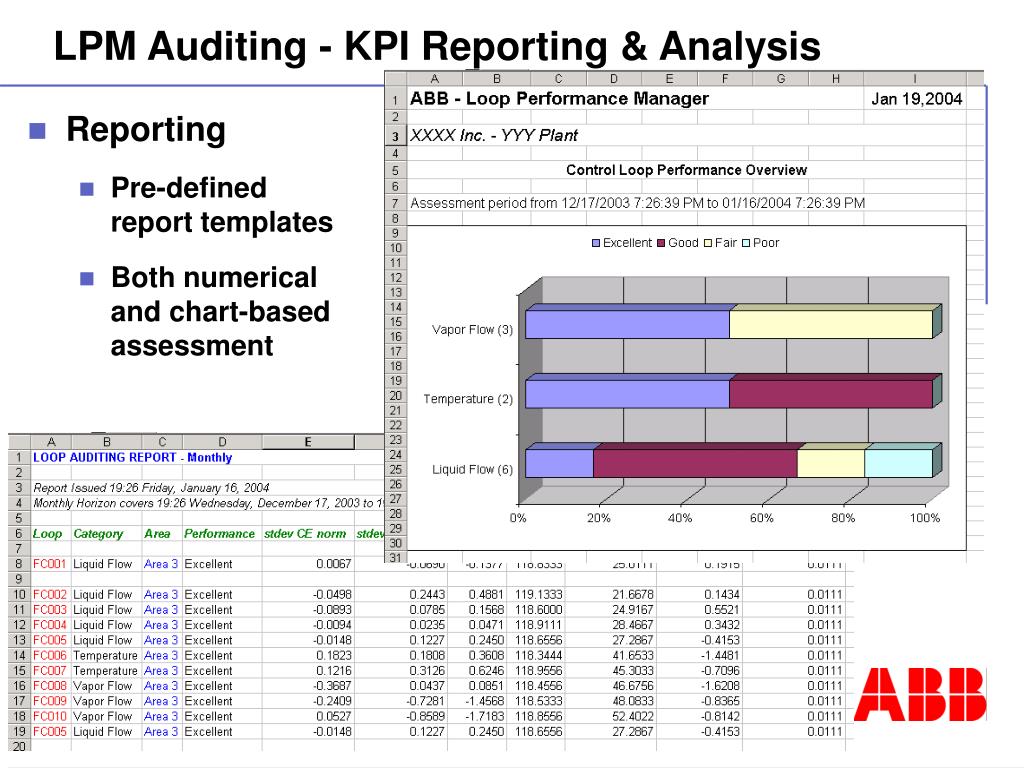Image resolution: width=1024 pixels, height=768 pixels.
Task: Click the Good segment of Liquid Flow bar
Action: click(x=696, y=464)
